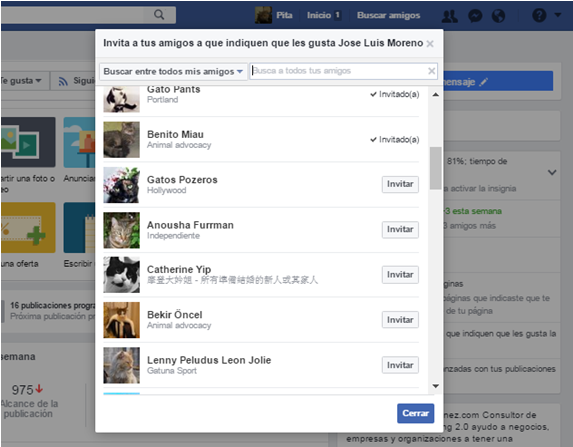573x447 pixels.
Task: Open Catherine Yip profile photo
Action: 121,275
